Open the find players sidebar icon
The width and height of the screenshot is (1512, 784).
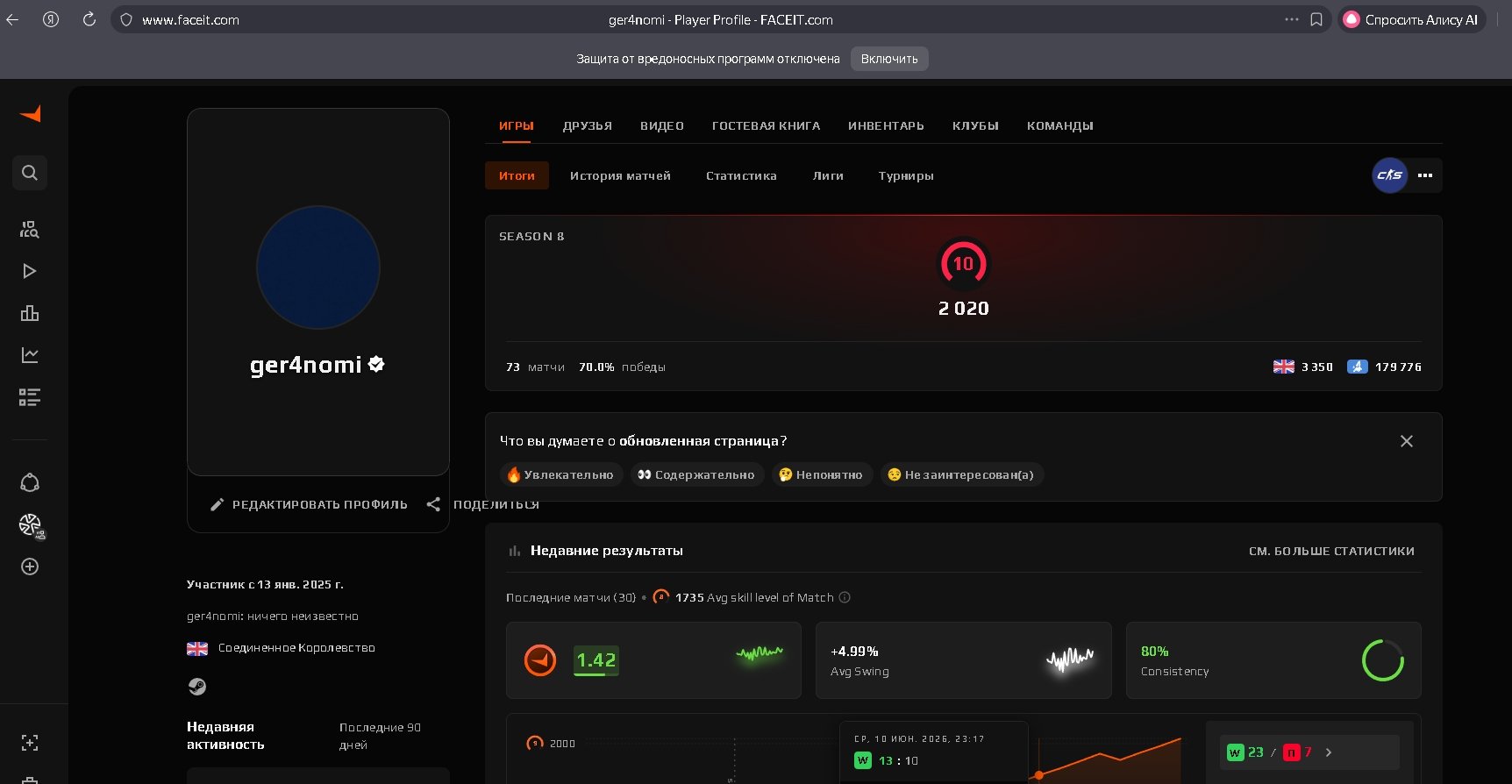tap(30, 230)
